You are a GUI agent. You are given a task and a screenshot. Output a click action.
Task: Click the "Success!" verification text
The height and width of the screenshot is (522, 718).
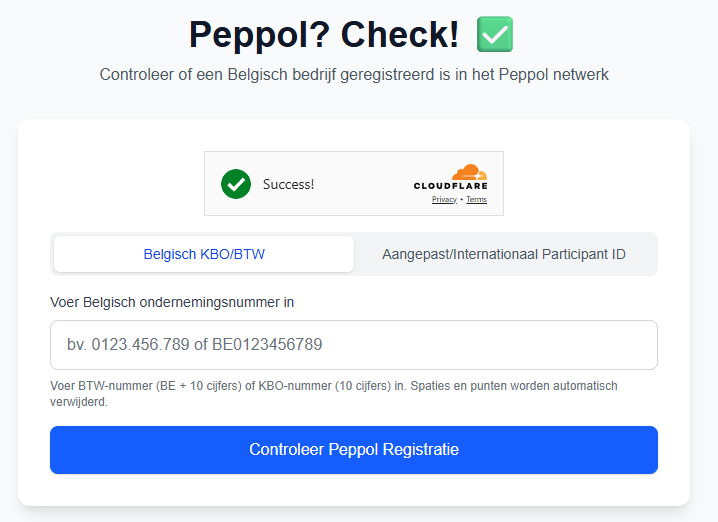coord(288,184)
